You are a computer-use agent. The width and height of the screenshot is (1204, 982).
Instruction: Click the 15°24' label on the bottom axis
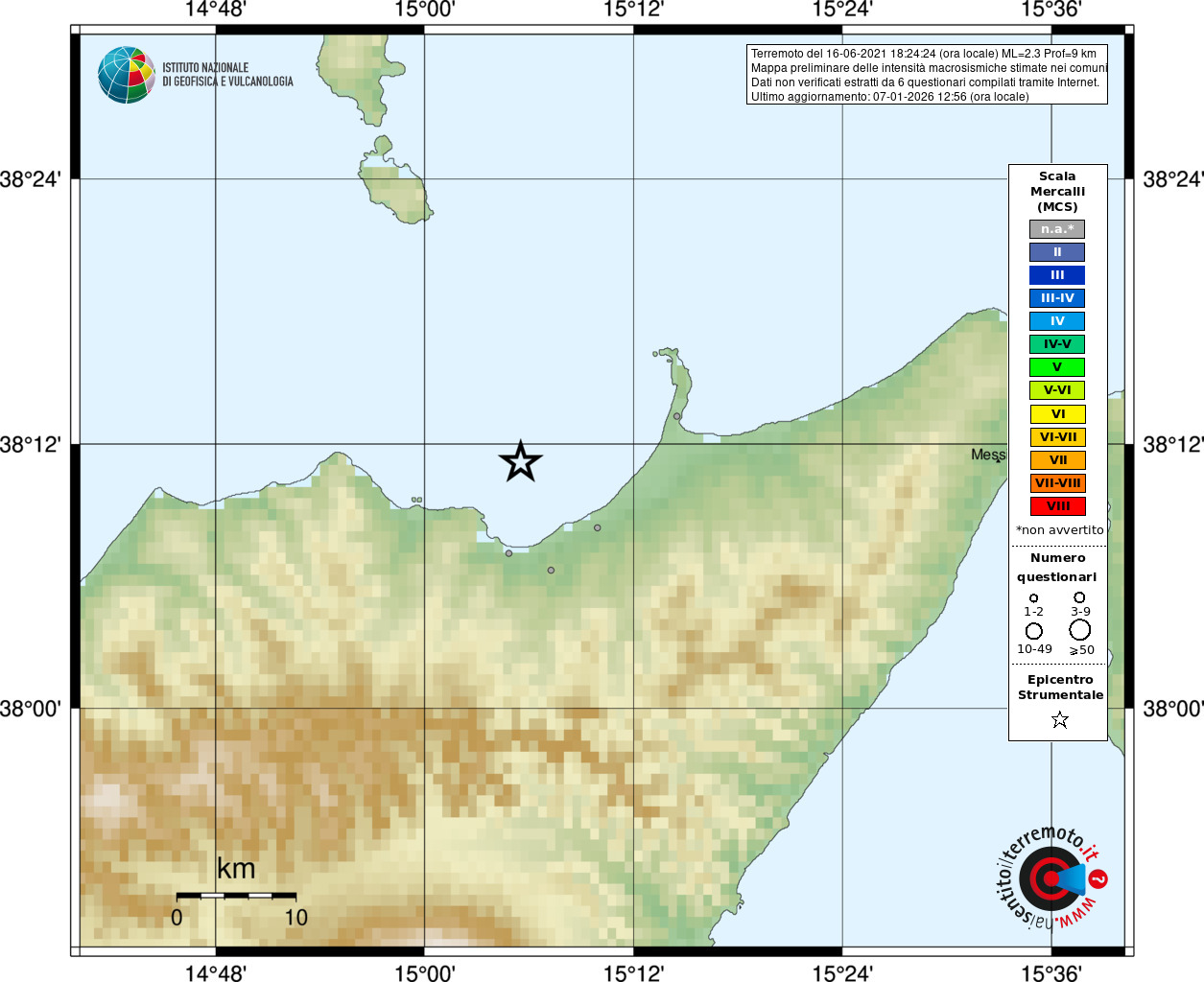(x=842, y=973)
